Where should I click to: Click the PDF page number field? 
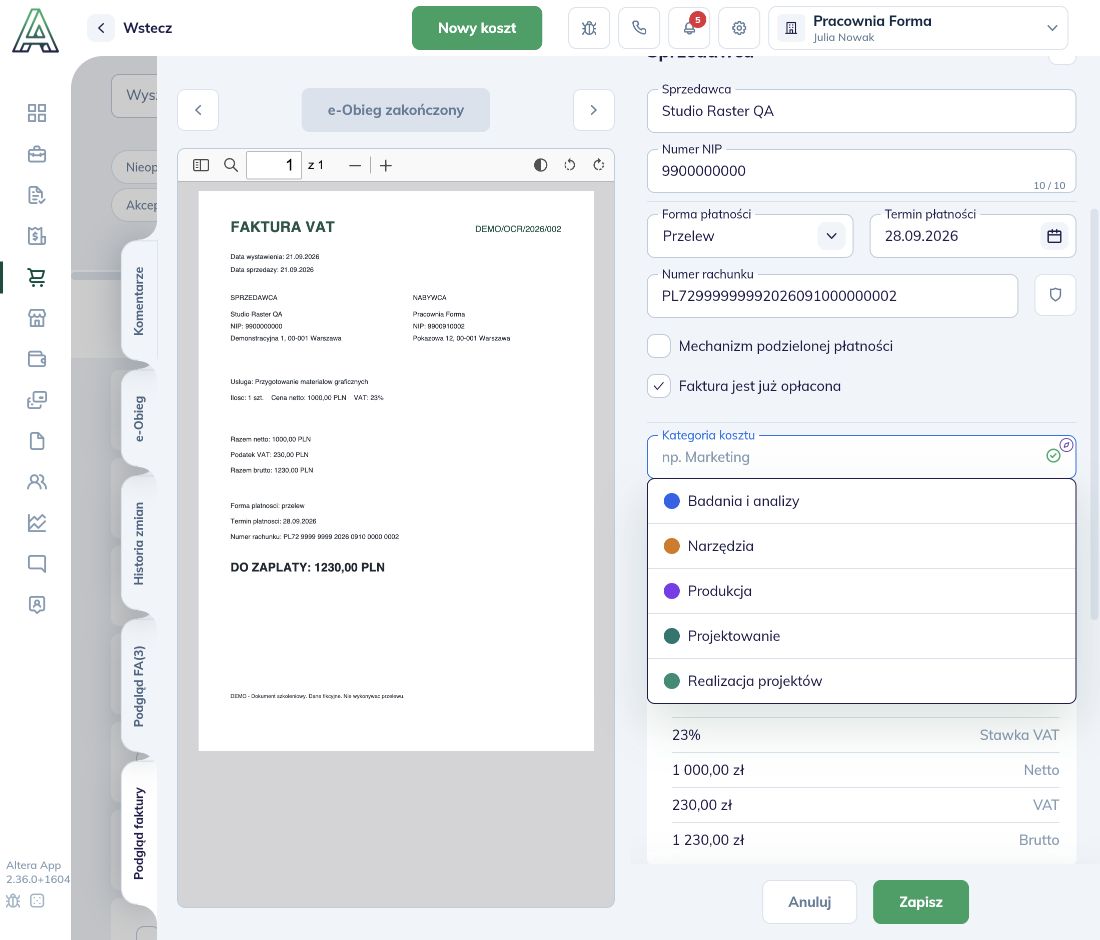click(x=274, y=165)
